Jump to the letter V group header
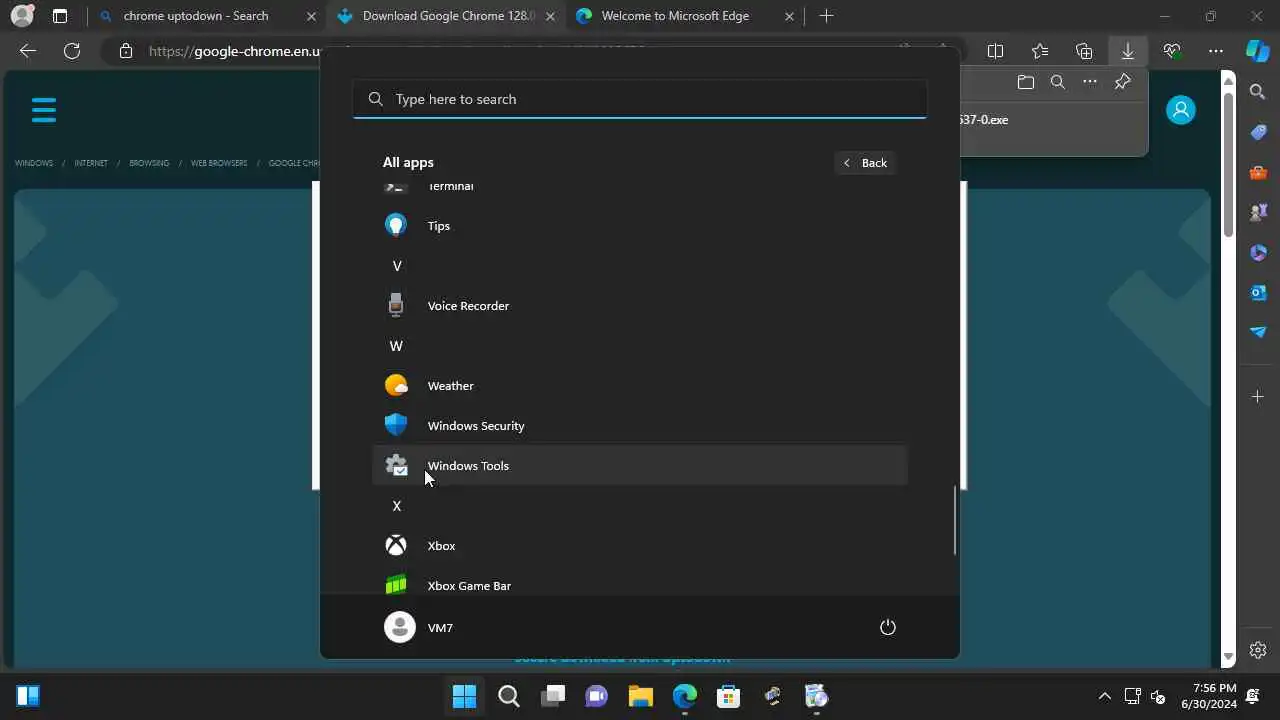 point(397,266)
